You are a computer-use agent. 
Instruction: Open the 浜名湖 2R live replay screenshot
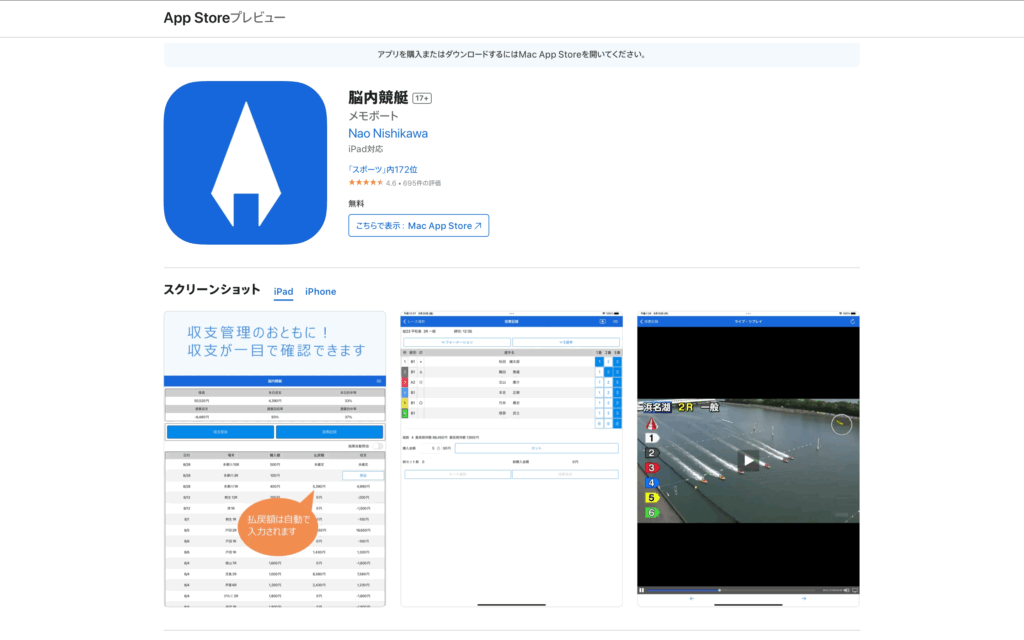[748, 459]
